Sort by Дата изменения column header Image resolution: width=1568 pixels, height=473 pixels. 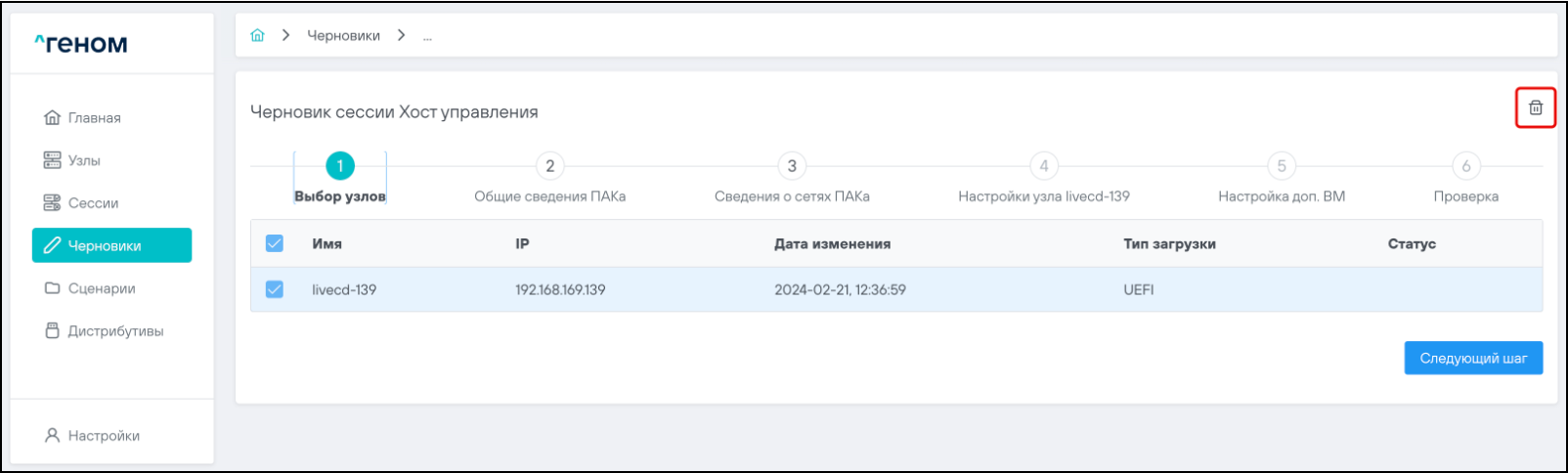pos(832,243)
